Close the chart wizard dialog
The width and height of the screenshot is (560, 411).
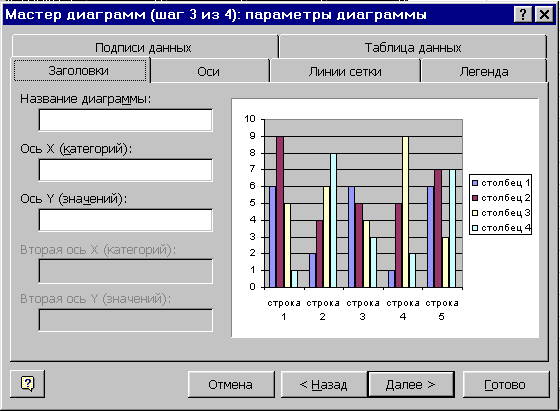pos(544,15)
